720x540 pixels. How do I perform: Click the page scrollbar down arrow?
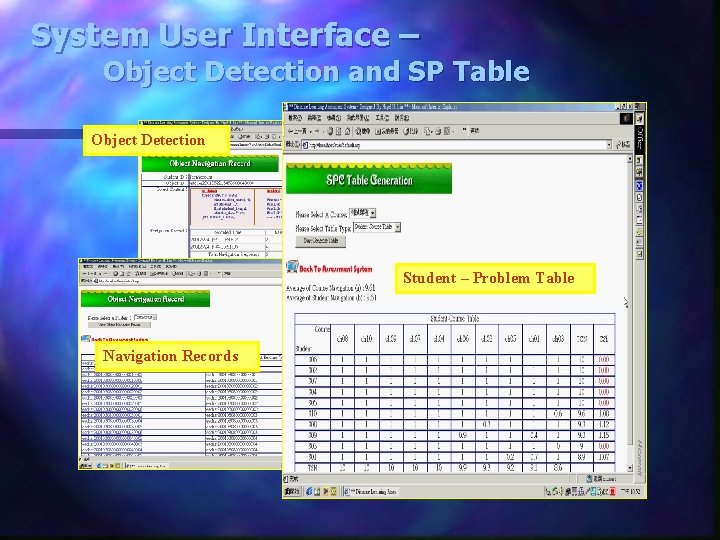click(630, 468)
